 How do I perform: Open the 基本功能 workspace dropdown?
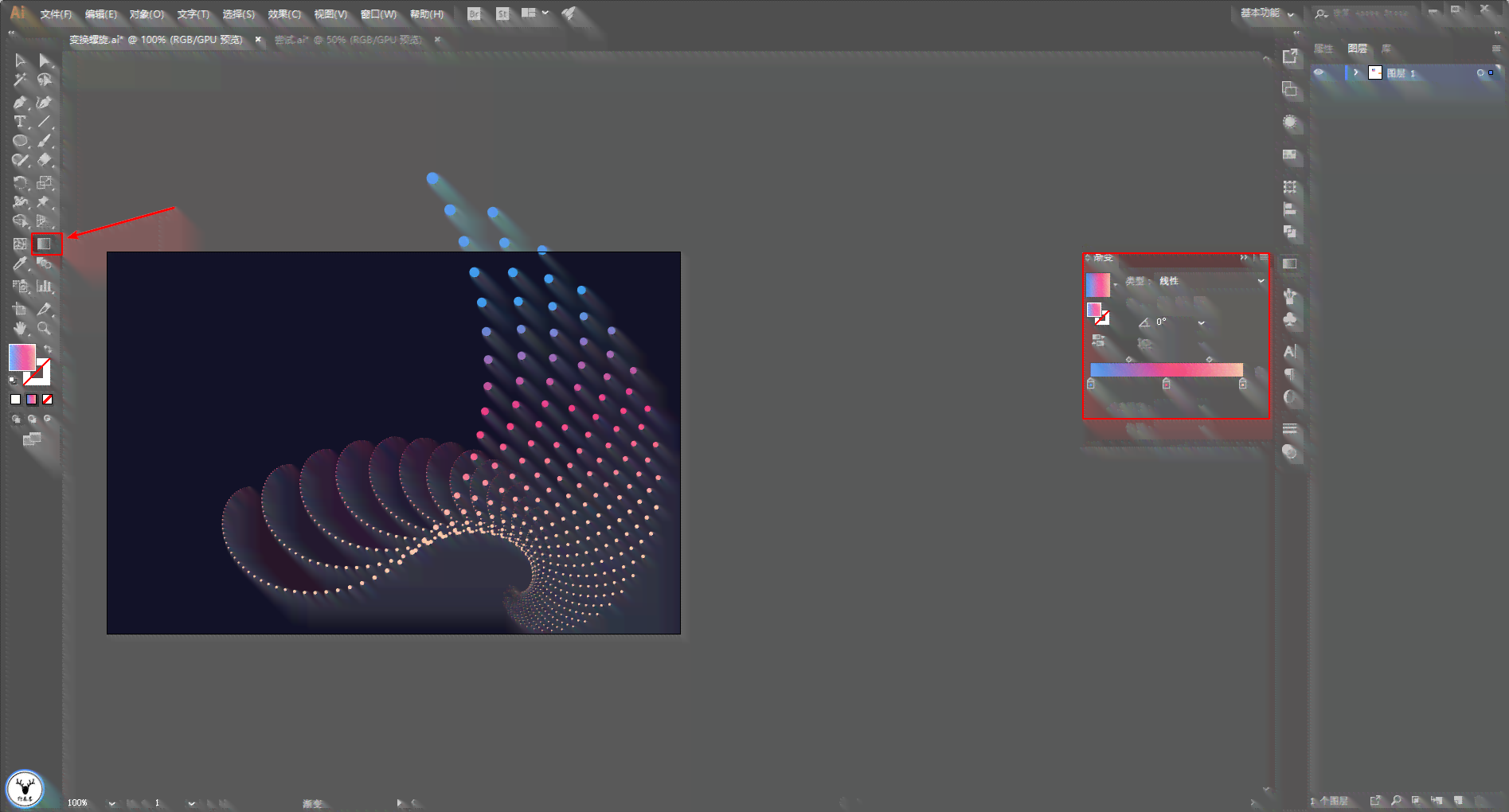point(1268,14)
